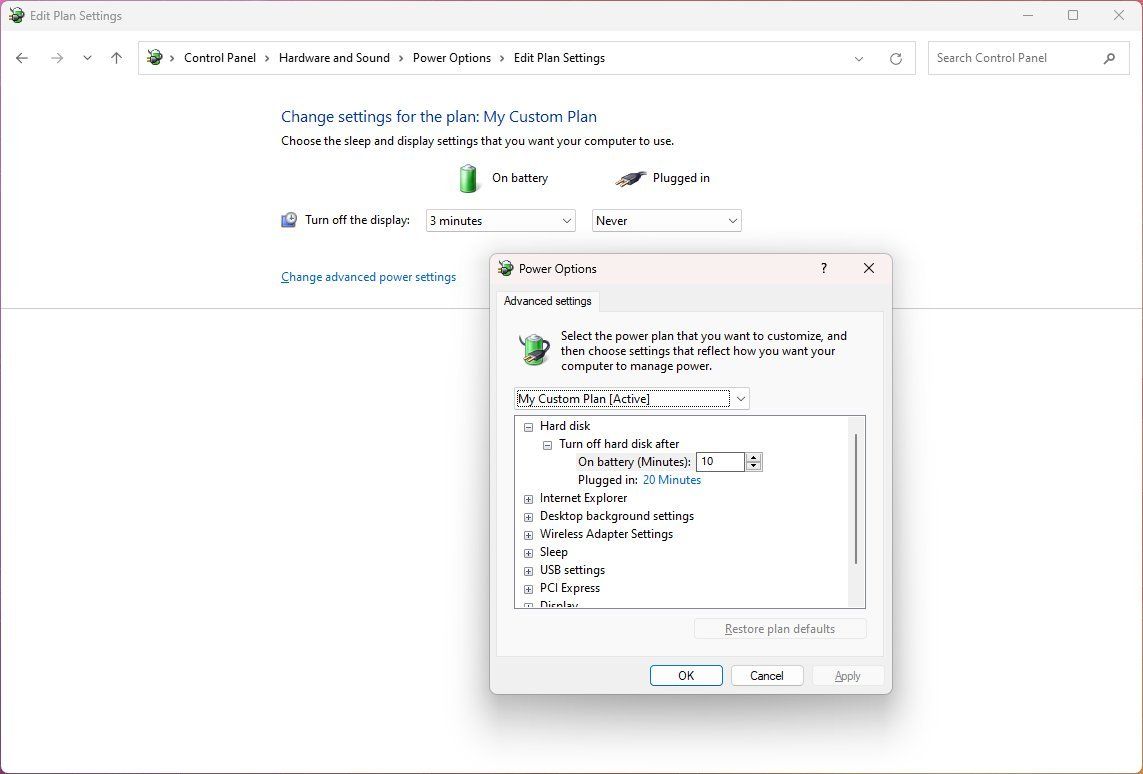Select the Advanced settings tab
1143x774 pixels.
547,301
